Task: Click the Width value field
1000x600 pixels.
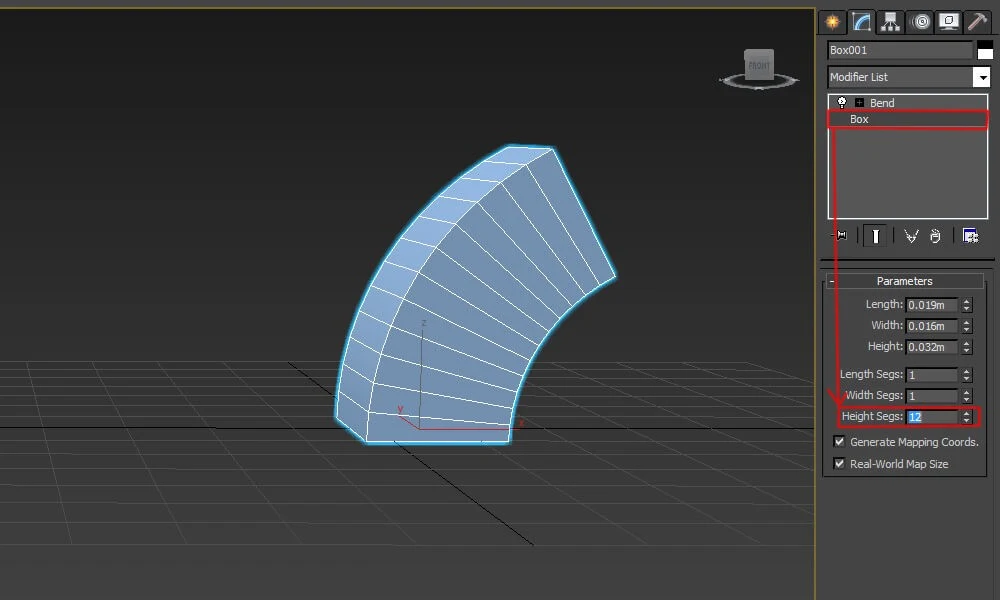Action: click(931, 326)
